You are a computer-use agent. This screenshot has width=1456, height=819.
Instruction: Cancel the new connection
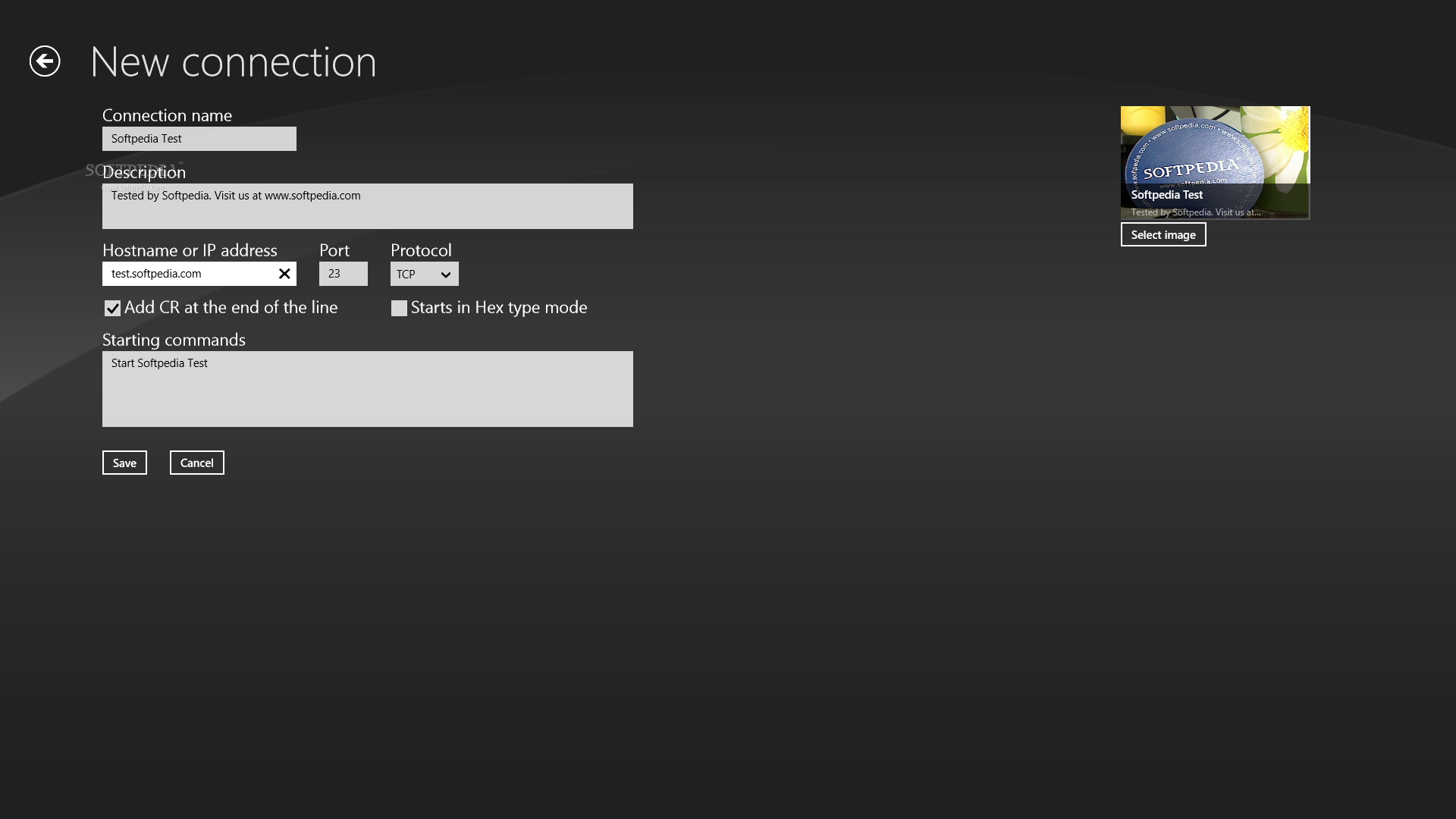(197, 463)
